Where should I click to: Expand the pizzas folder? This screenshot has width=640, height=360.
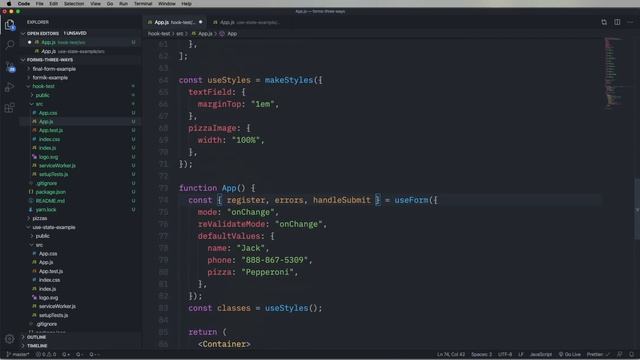[x=40, y=218]
